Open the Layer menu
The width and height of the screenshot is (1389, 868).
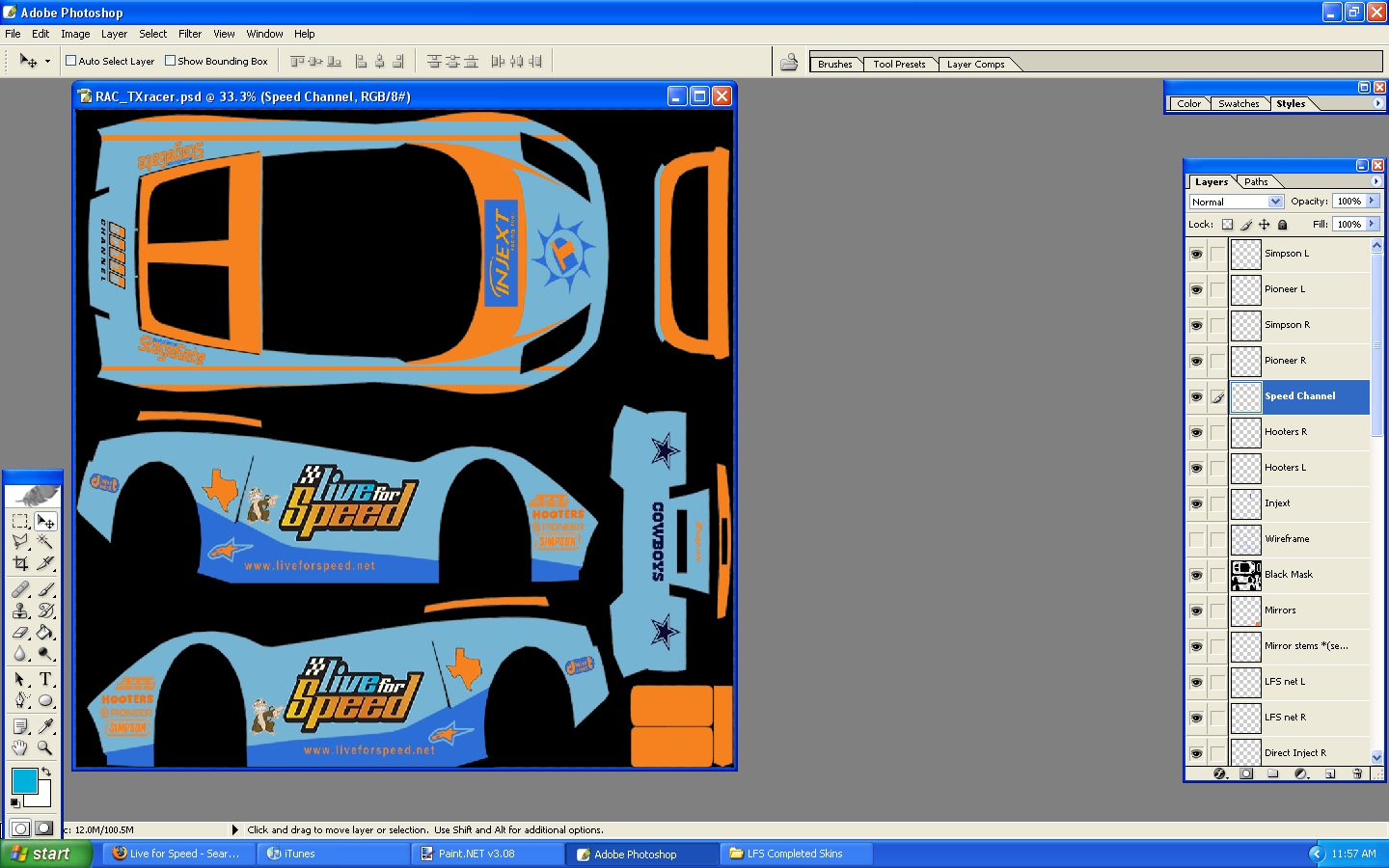pos(114,34)
